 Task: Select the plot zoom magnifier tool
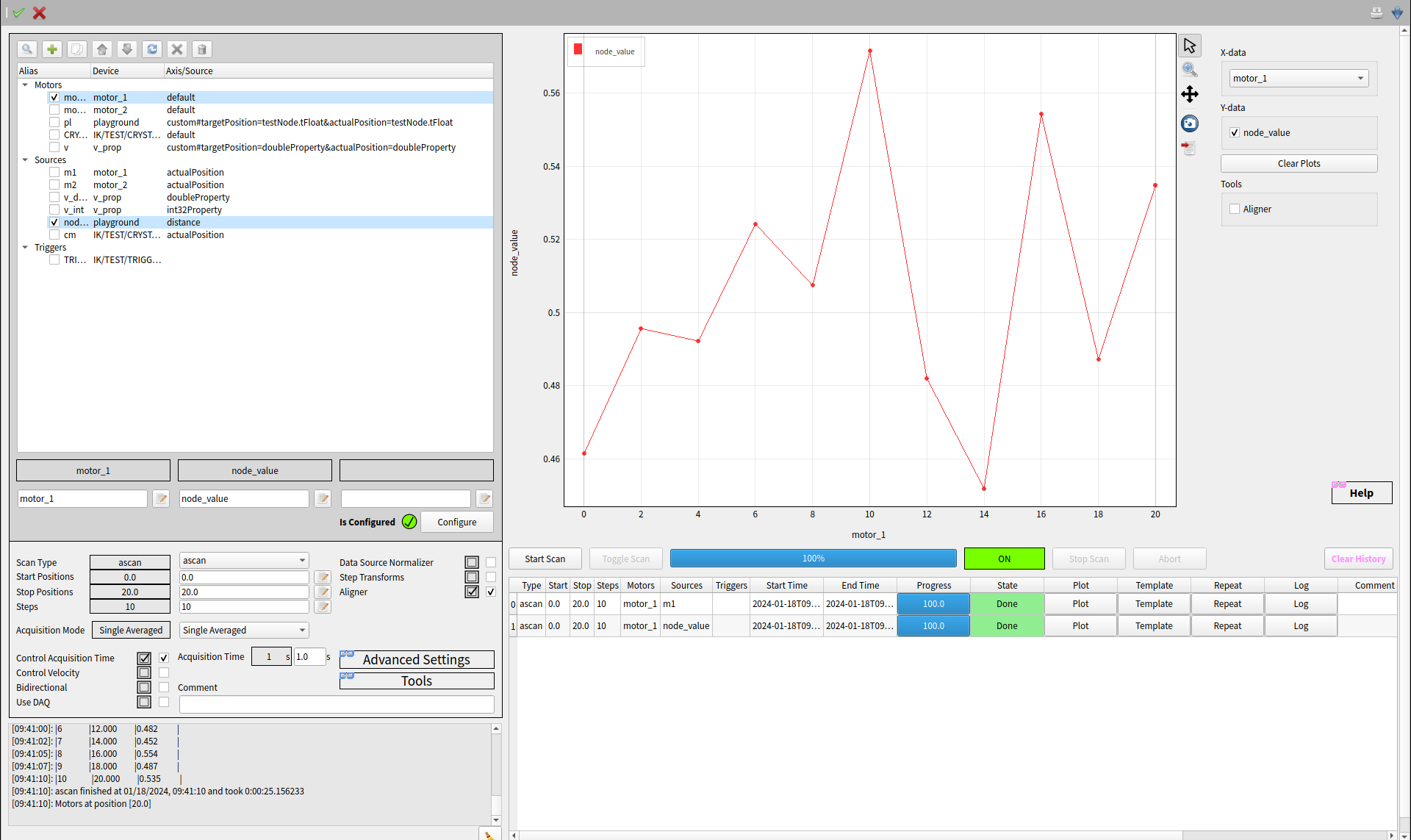1190,70
